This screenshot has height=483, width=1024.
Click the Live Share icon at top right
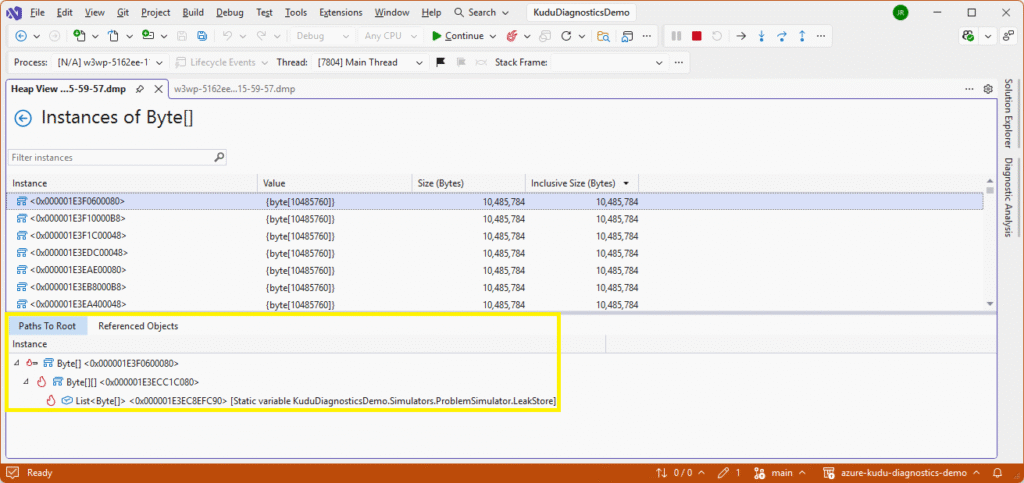click(1006, 36)
